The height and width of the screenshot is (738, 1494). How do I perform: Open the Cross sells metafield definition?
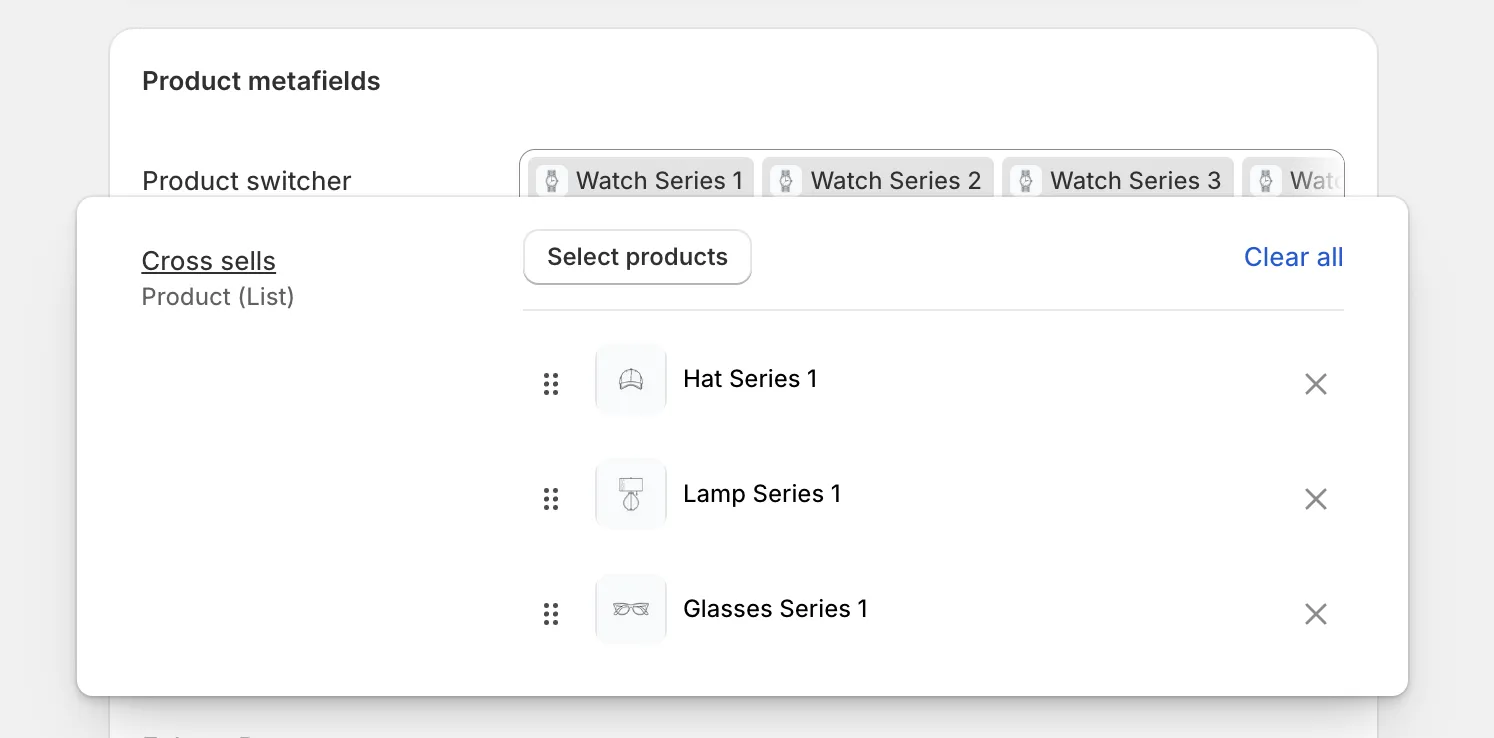coord(209,261)
